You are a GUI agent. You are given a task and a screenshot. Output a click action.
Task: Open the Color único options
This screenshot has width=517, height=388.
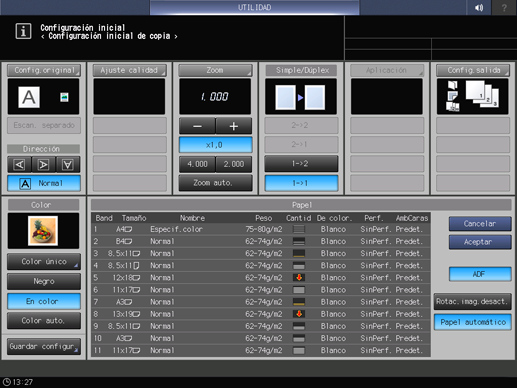click(44, 262)
